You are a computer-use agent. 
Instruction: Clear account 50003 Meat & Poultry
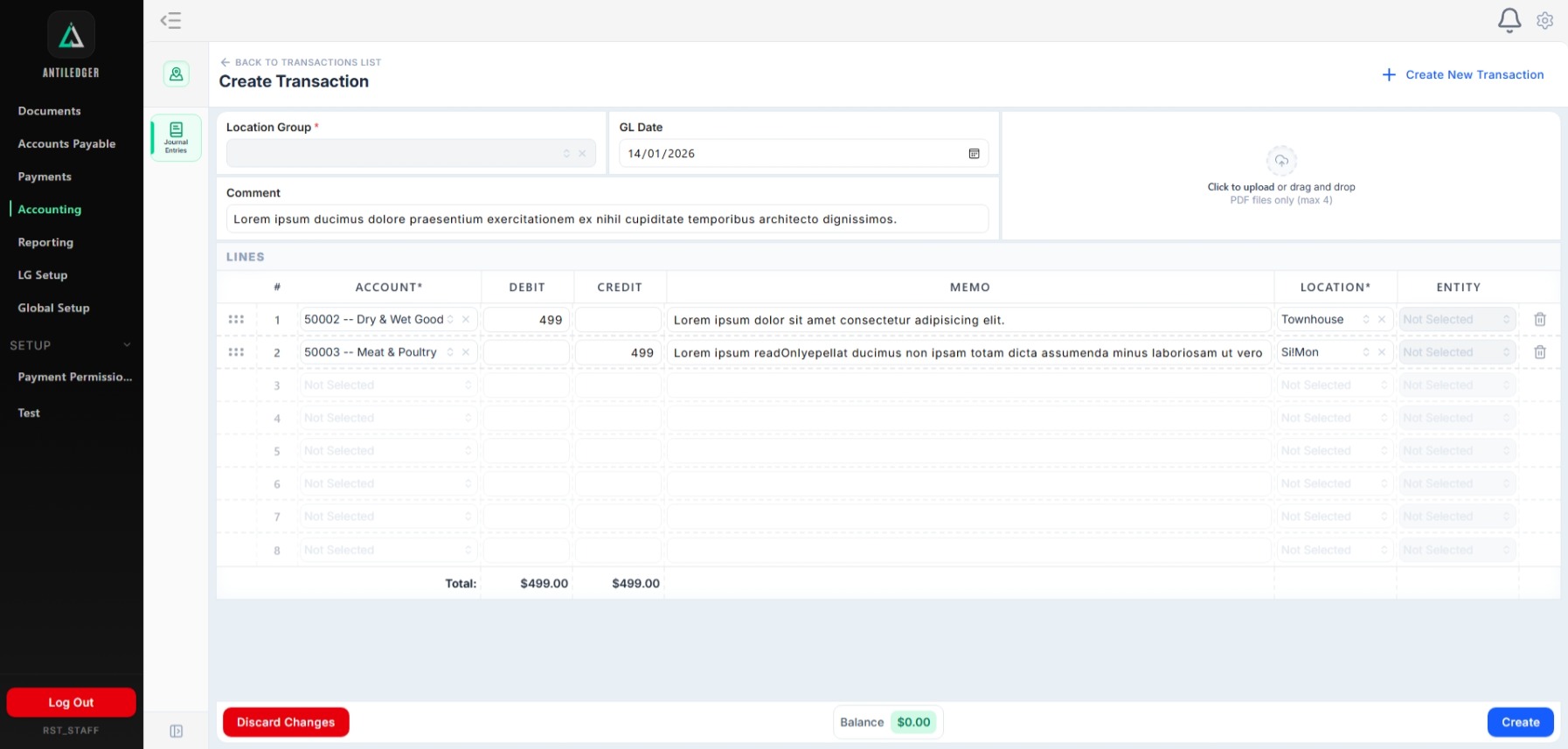coord(466,352)
